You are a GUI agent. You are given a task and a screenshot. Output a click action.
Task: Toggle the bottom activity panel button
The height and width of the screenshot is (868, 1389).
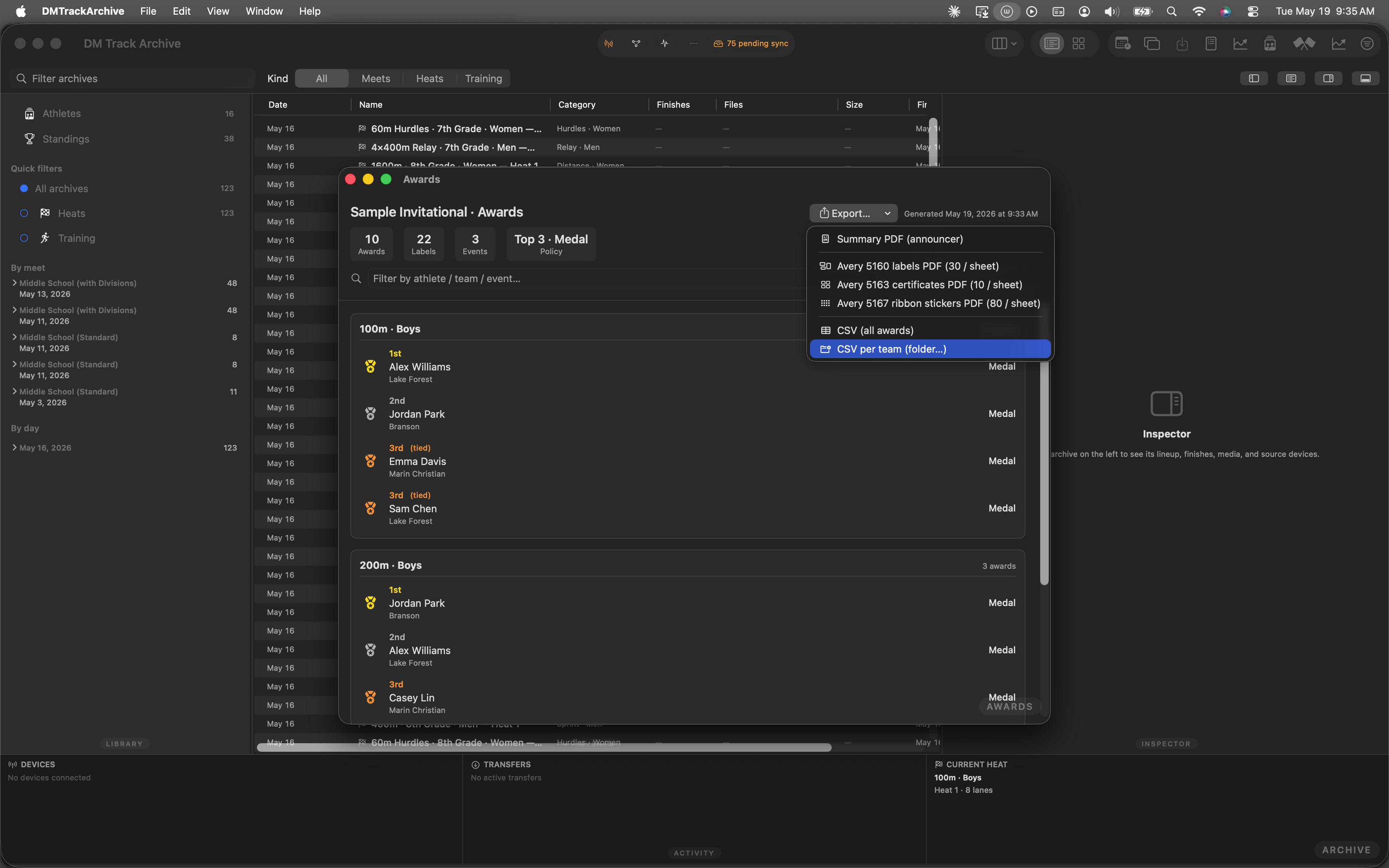coord(1365,79)
